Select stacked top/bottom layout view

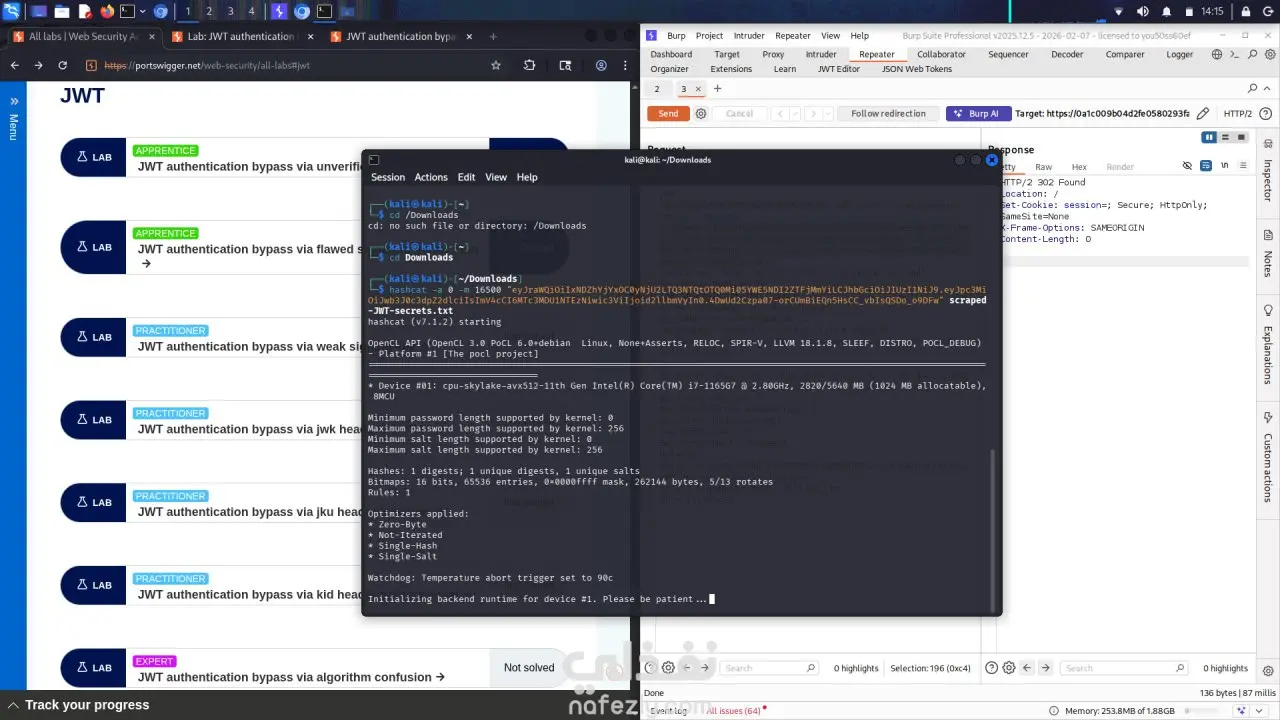click(1226, 137)
